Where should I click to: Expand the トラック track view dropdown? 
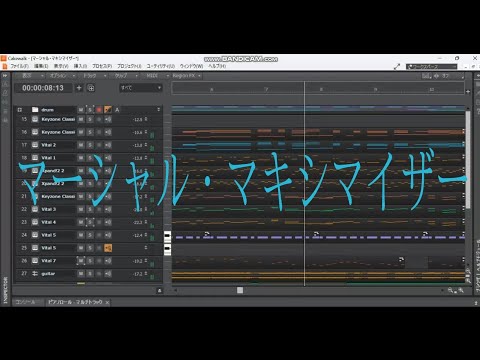(x=95, y=76)
